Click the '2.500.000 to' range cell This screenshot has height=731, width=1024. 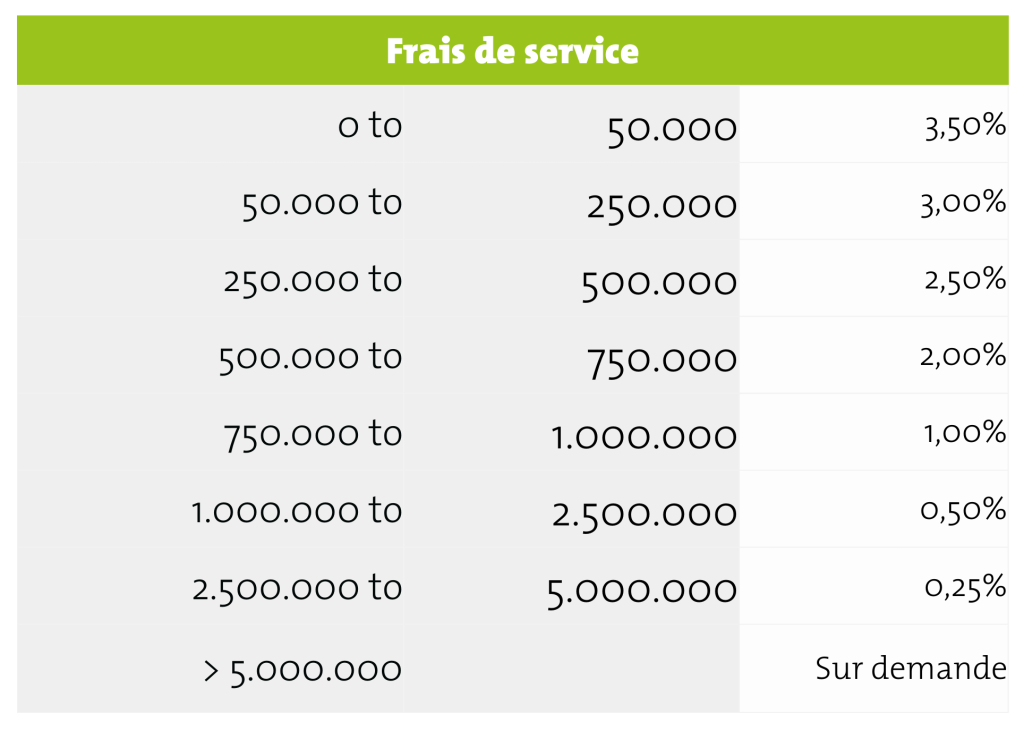297,588
